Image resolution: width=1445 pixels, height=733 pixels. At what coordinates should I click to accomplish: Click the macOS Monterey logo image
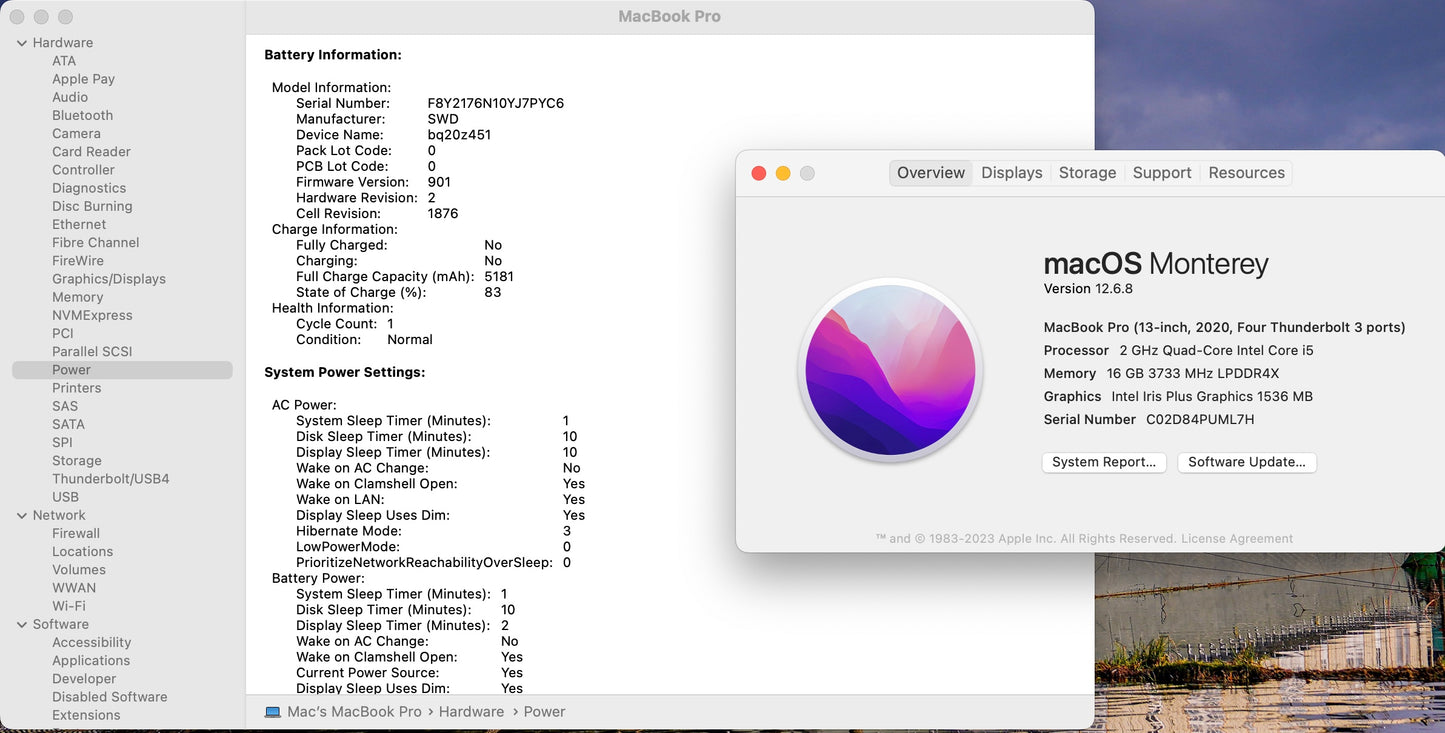click(890, 369)
